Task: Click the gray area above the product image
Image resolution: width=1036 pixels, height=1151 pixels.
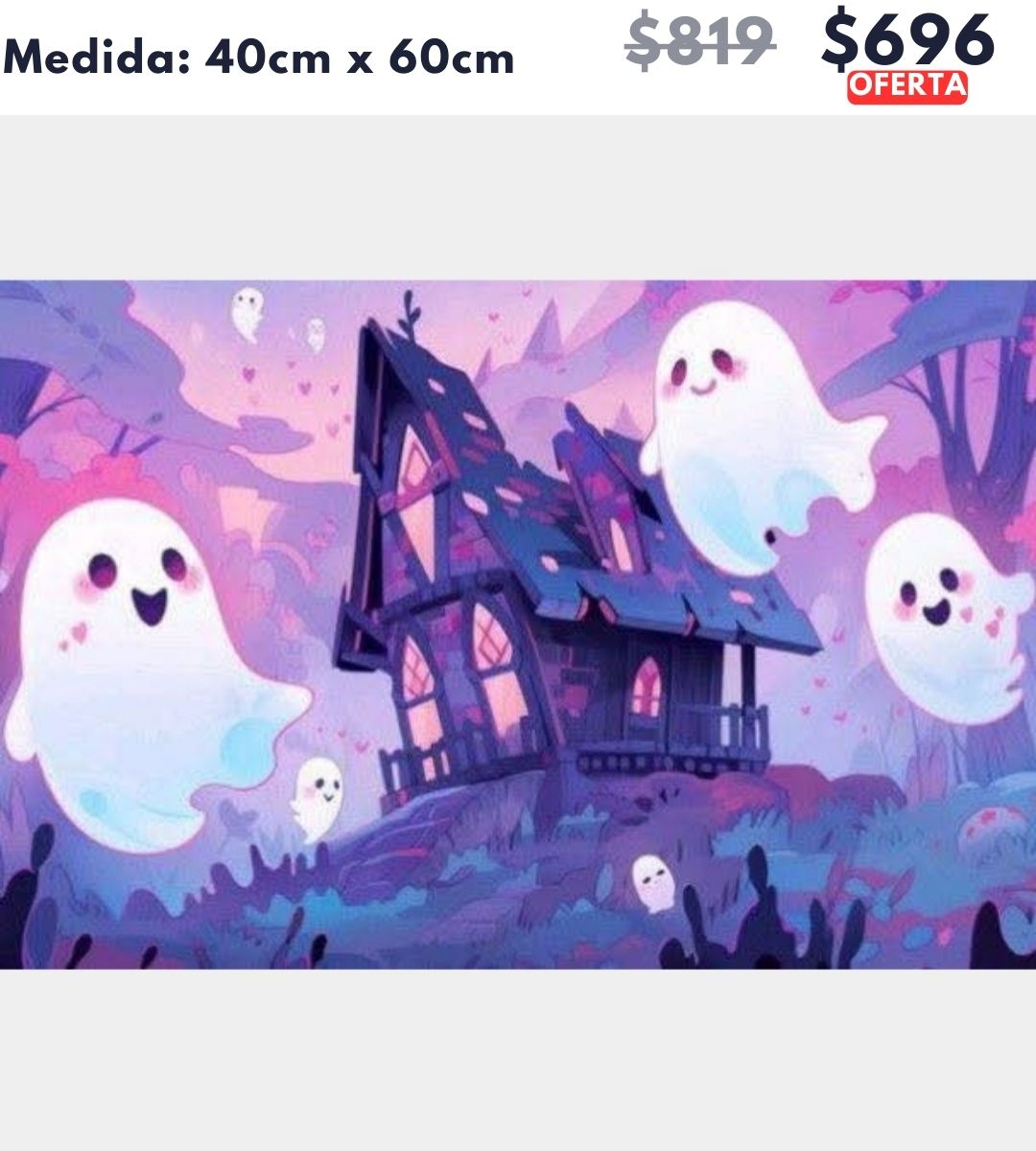Action: pyautogui.click(x=518, y=198)
